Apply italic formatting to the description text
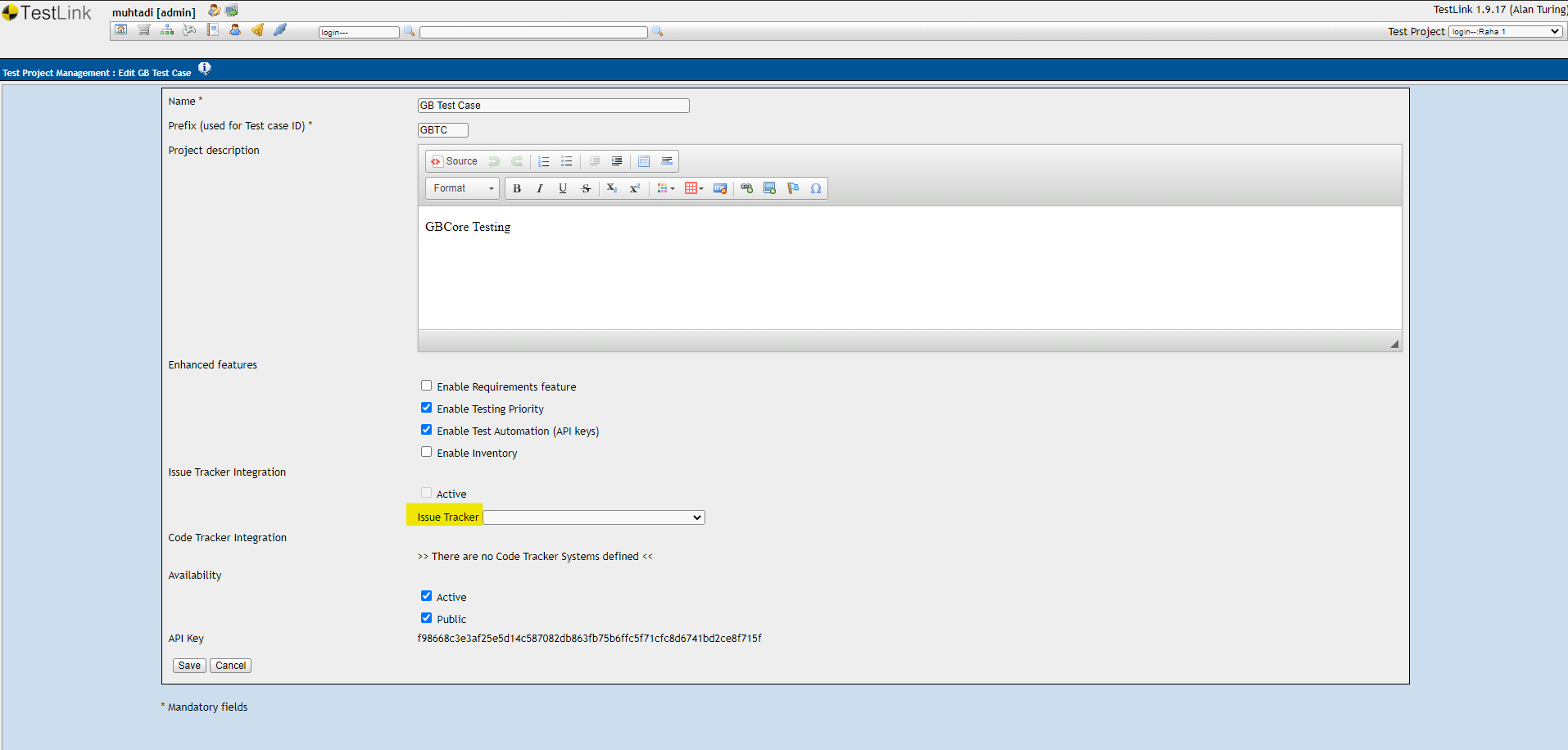This screenshot has height=750, width=1568. point(540,188)
